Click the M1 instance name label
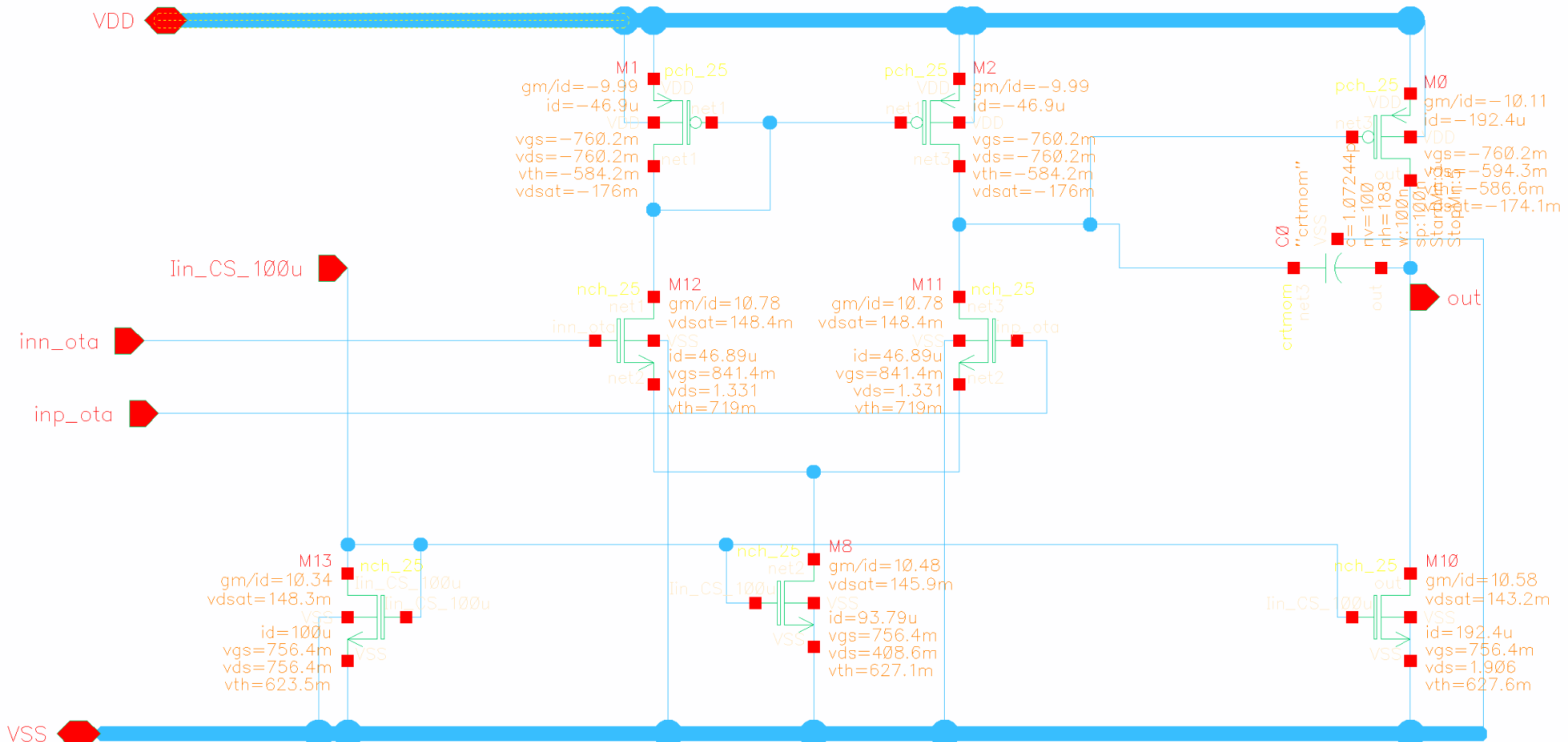 click(626, 68)
